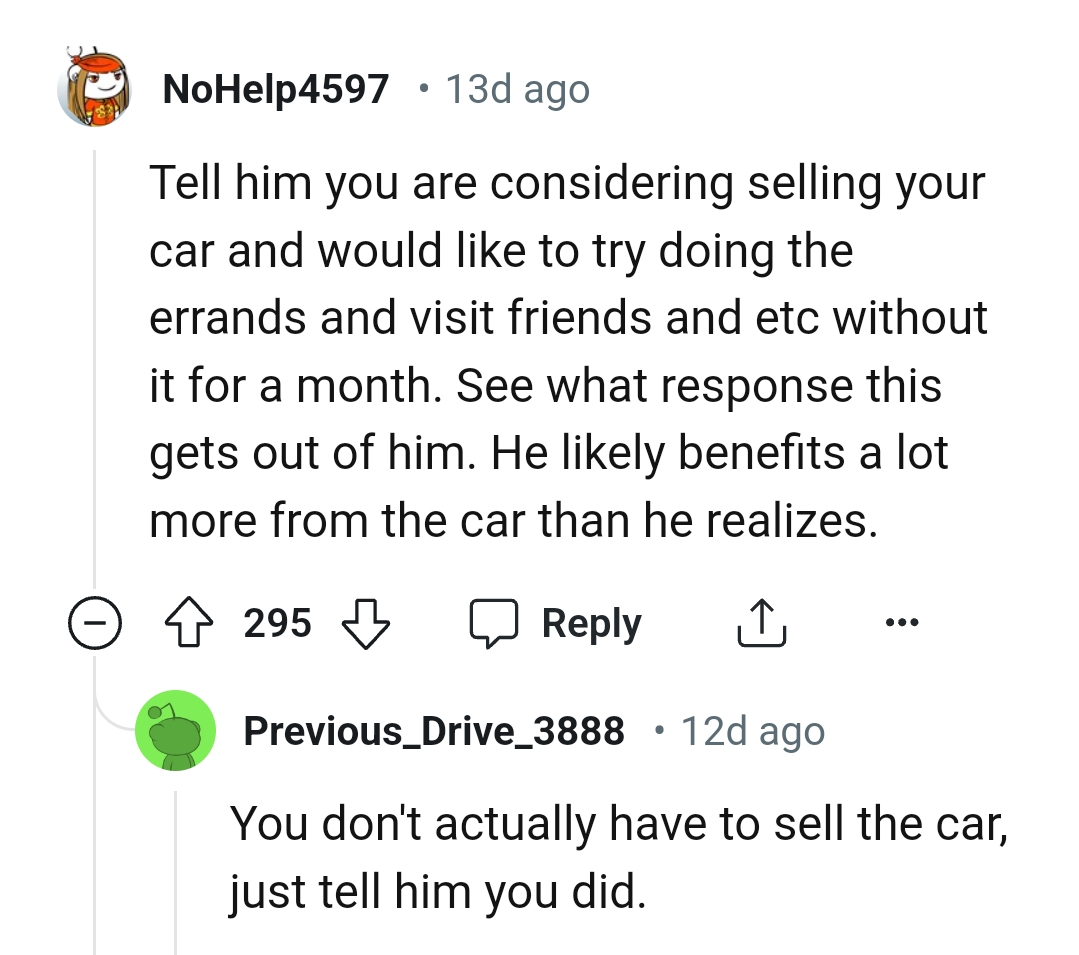Select the comment text by Previous_Drive_3888
The image size is (1079, 955).
[620, 855]
